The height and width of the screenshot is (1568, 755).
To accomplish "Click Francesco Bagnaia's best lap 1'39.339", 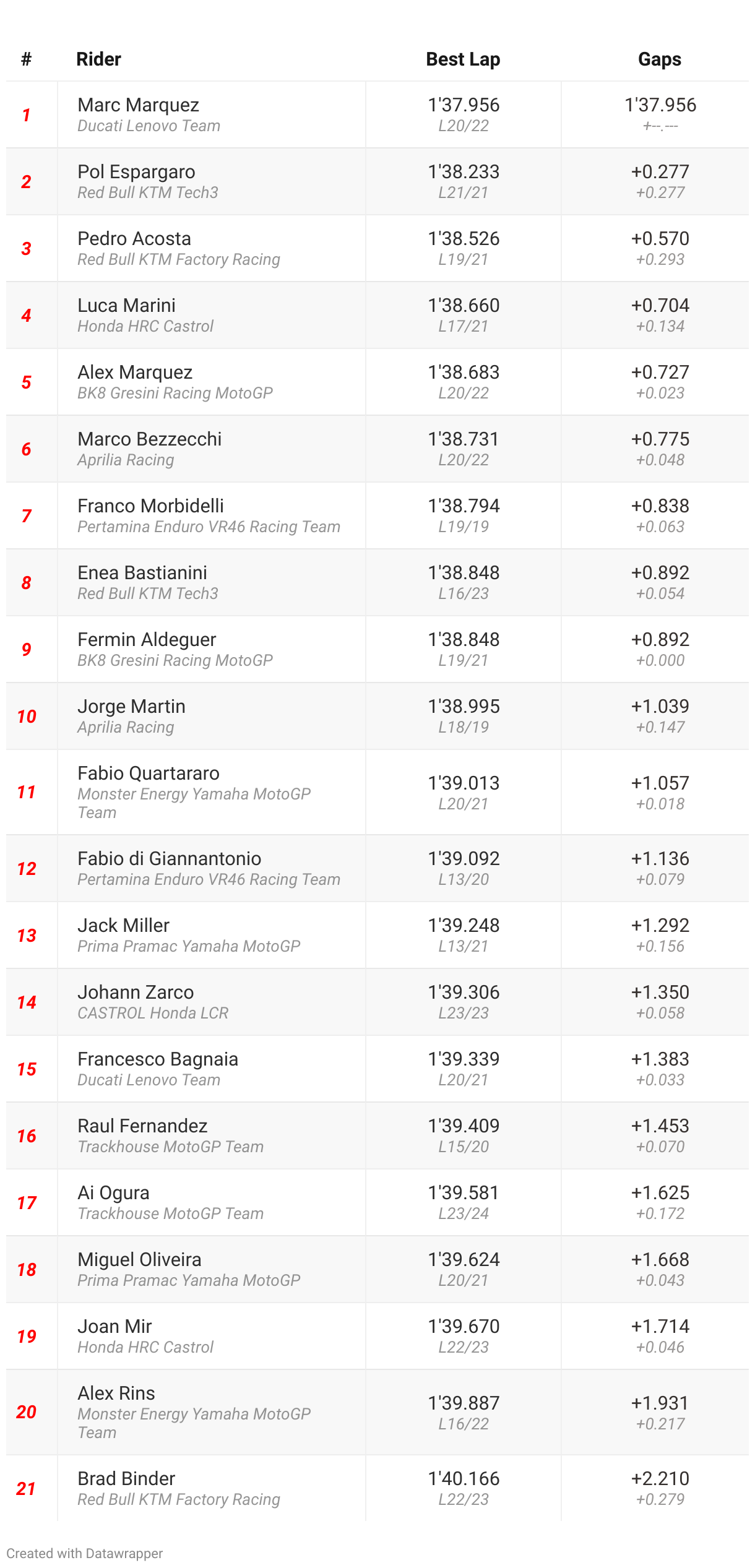I will point(464,1059).
